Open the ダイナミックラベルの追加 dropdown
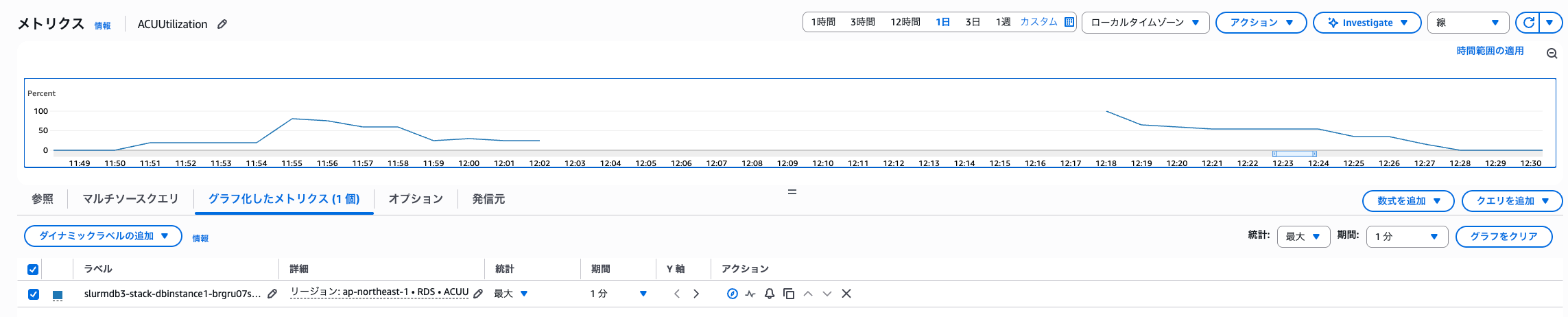Screen dimensions: 1568x317 (x=103, y=236)
